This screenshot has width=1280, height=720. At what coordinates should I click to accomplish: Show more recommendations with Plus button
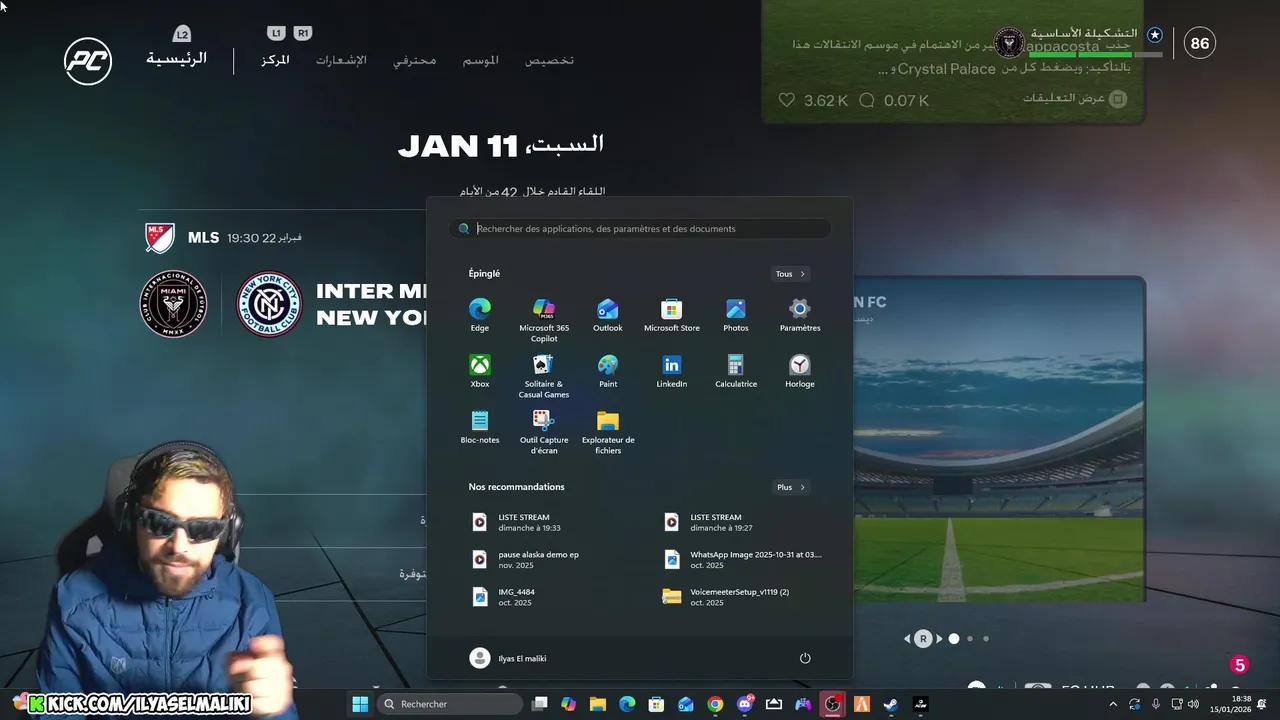pyautogui.click(x=790, y=487)
